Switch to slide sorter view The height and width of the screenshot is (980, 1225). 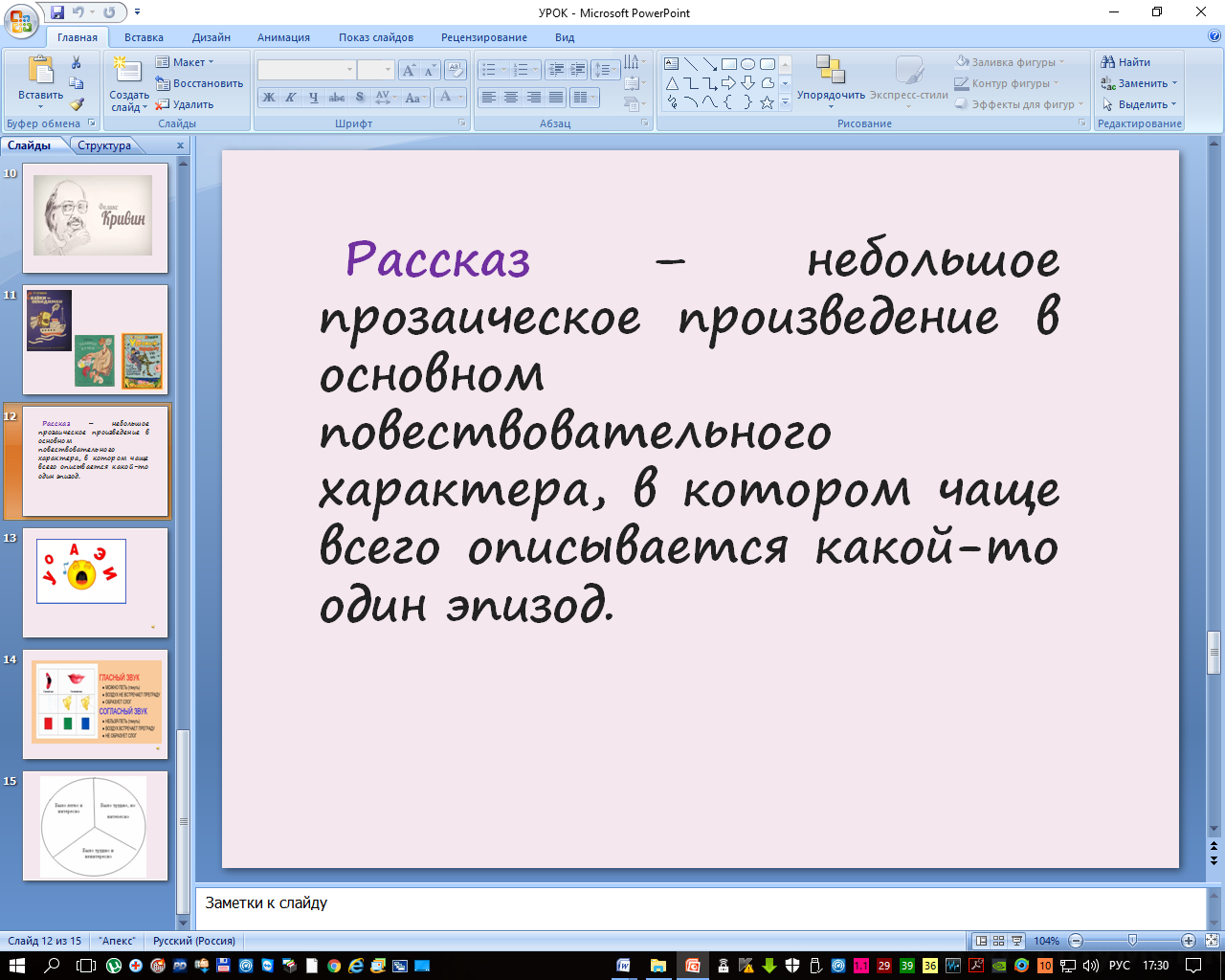click(998, 941)
